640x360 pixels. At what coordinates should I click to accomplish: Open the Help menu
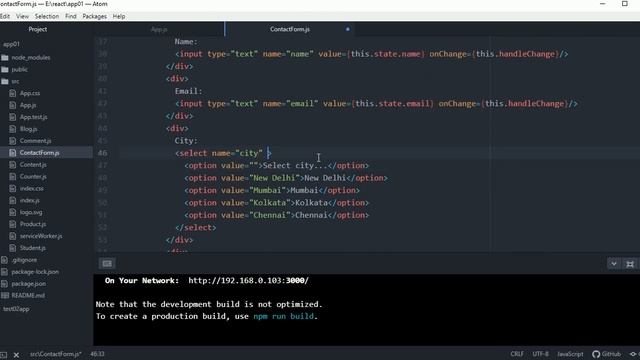click(119, 16)
